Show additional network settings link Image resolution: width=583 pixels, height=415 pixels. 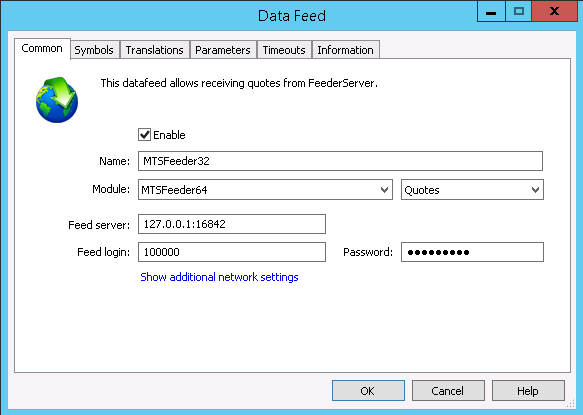point(219,277)
